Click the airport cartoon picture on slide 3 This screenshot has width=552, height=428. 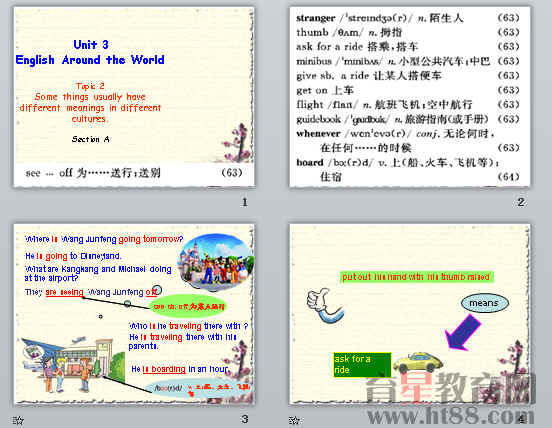[x=73, y=364]
